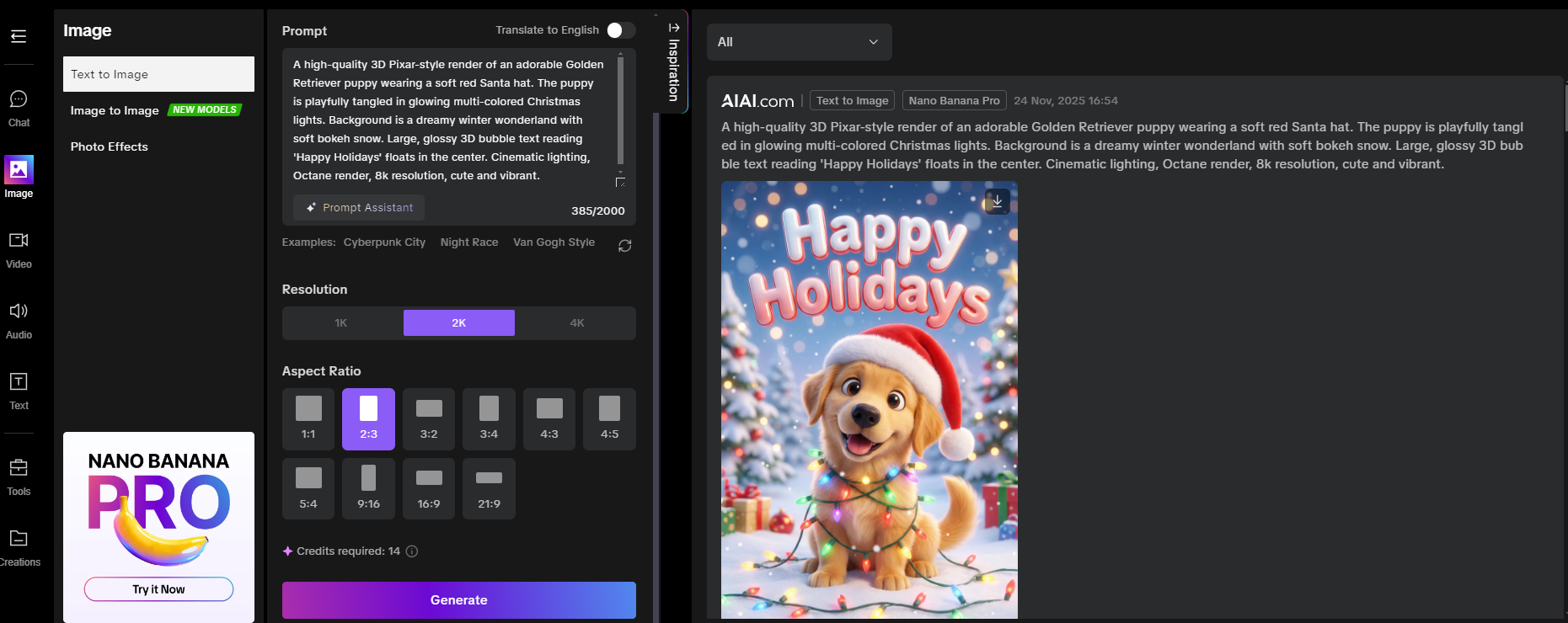1568x623 pixels.
Task: Choose 2:3 aspect ratio
Action: click(x=368, y=419)
